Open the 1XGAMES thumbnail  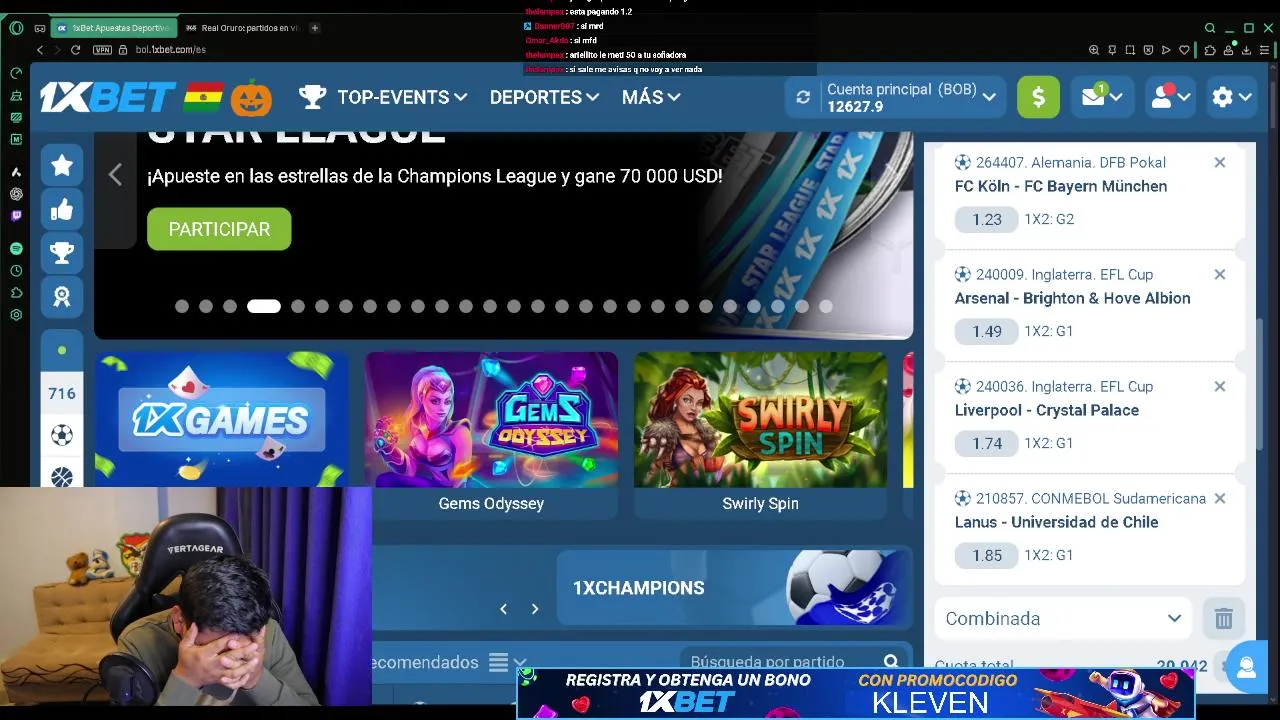pyautogui.click(x=221, y=419)
